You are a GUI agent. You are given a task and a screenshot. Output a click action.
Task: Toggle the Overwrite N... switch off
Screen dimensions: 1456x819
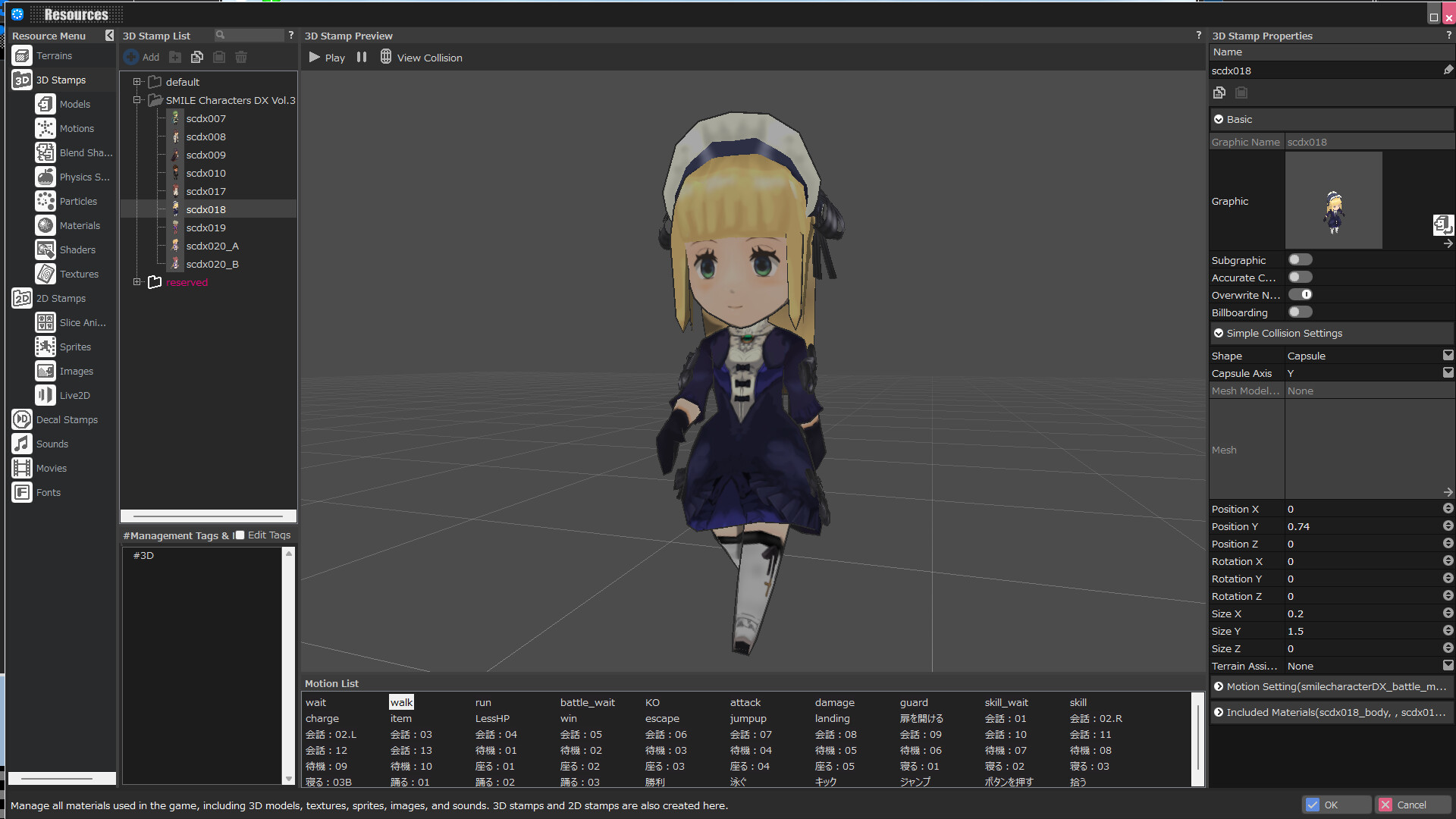(1300, 295)
